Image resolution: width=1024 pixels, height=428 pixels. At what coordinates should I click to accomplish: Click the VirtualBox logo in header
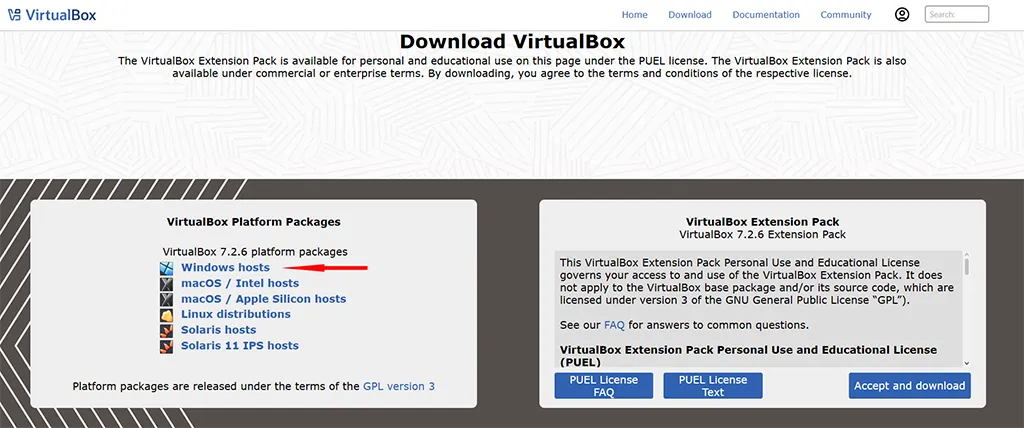point(15,14)
